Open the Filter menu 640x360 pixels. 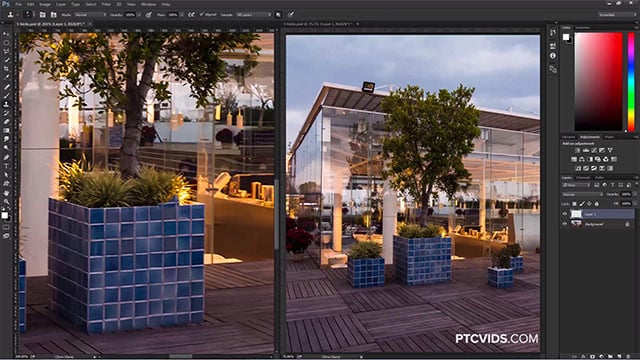(106, 4)
